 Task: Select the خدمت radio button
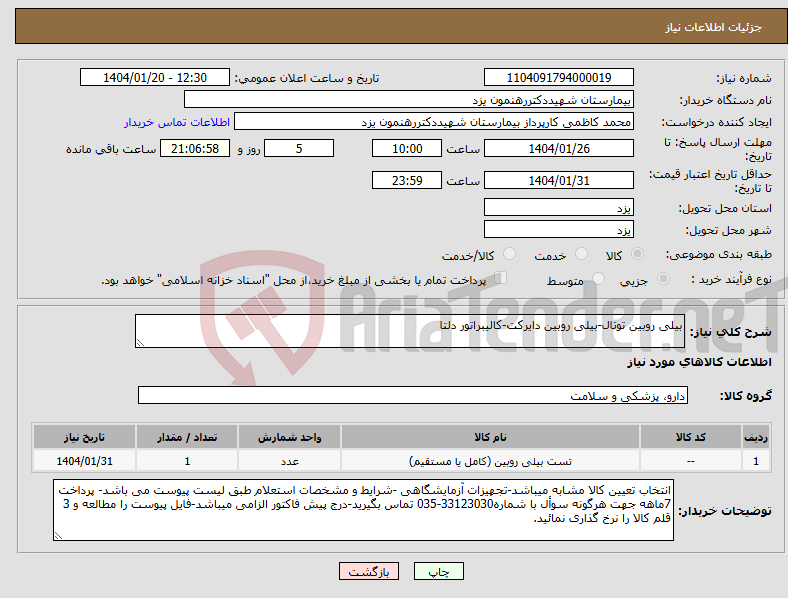[581, 254]
